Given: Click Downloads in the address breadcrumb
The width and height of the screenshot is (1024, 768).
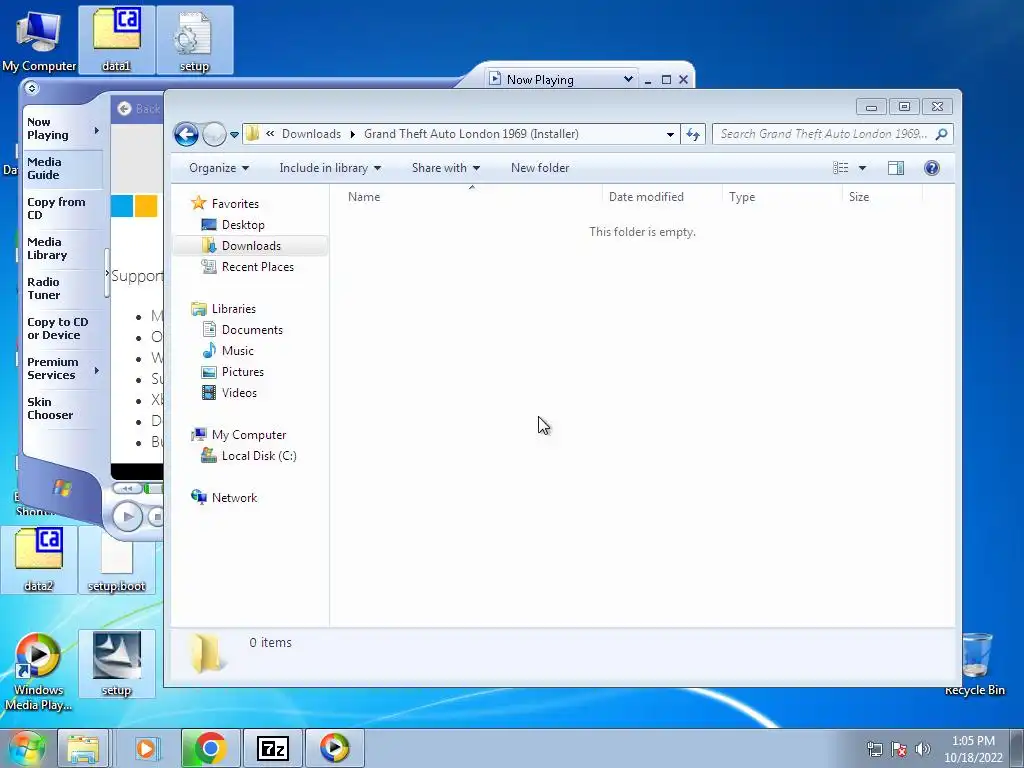Looking at the screenshot, I should pos(312,134).
